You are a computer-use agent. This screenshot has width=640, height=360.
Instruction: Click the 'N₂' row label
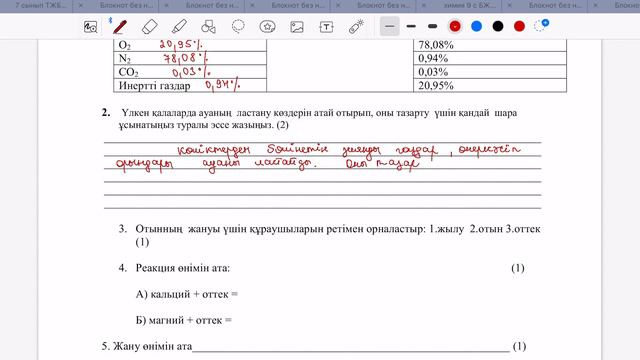[124, 58]
